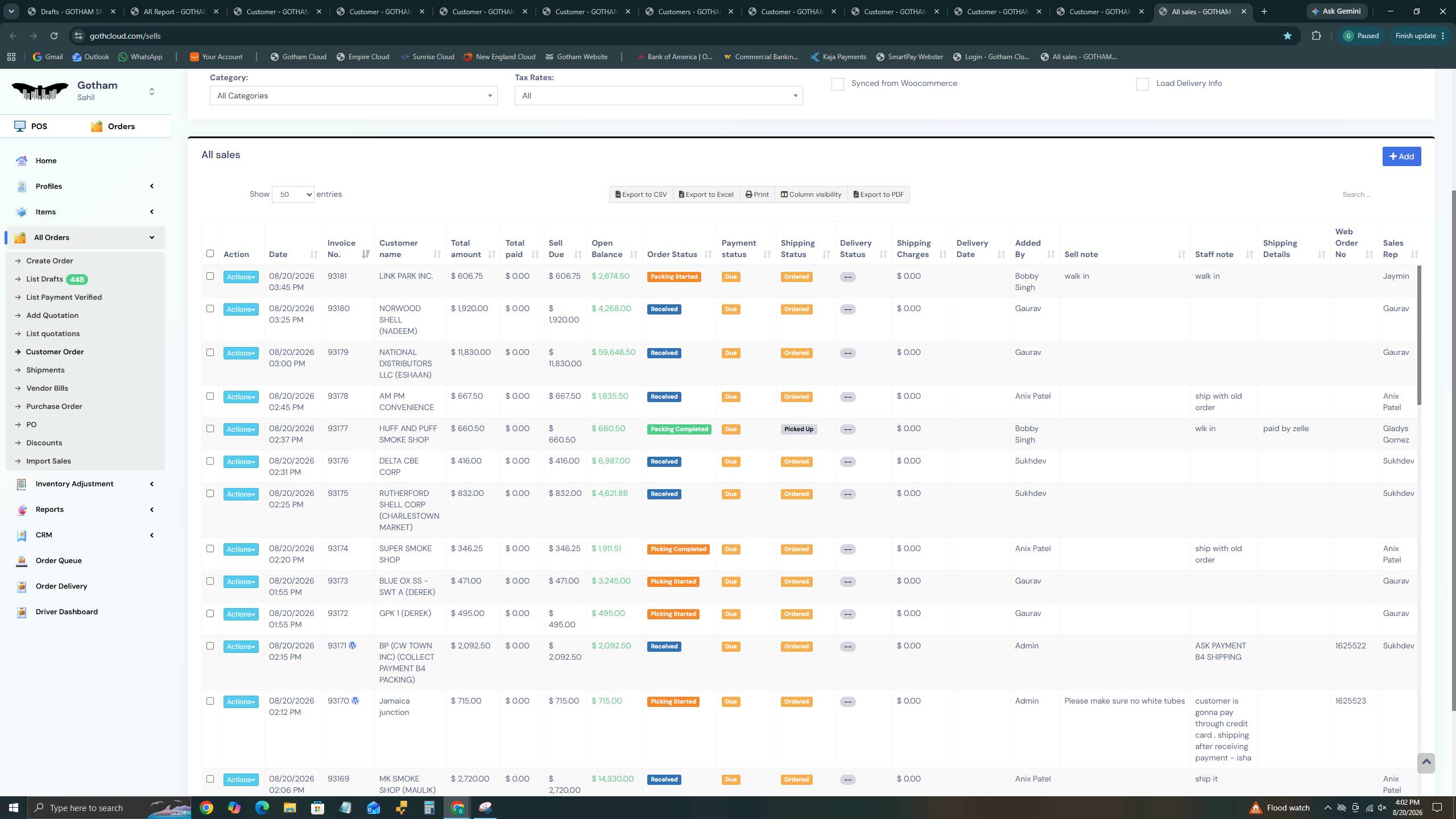The image size is (1456, 819).
Task: Click the blue Add button
Action: coord(1401,156)
